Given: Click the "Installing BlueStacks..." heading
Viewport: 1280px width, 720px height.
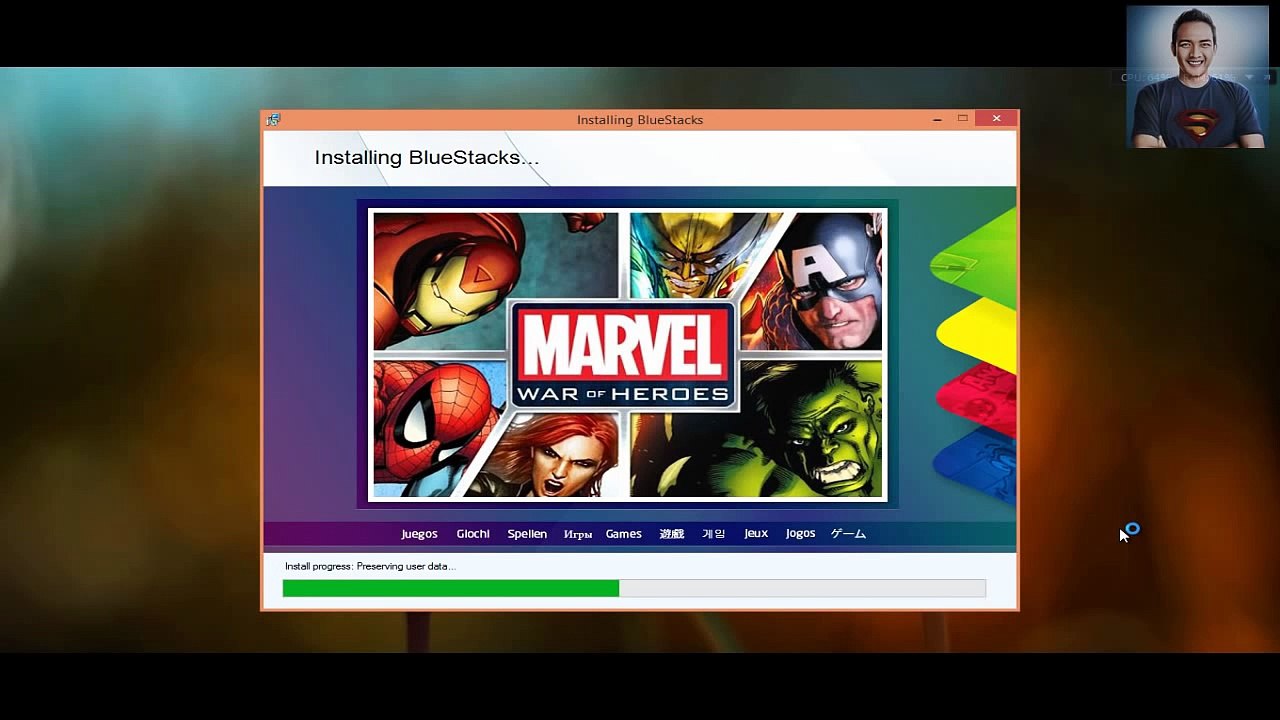Looking at the screenshot, I should coord(427,157).
